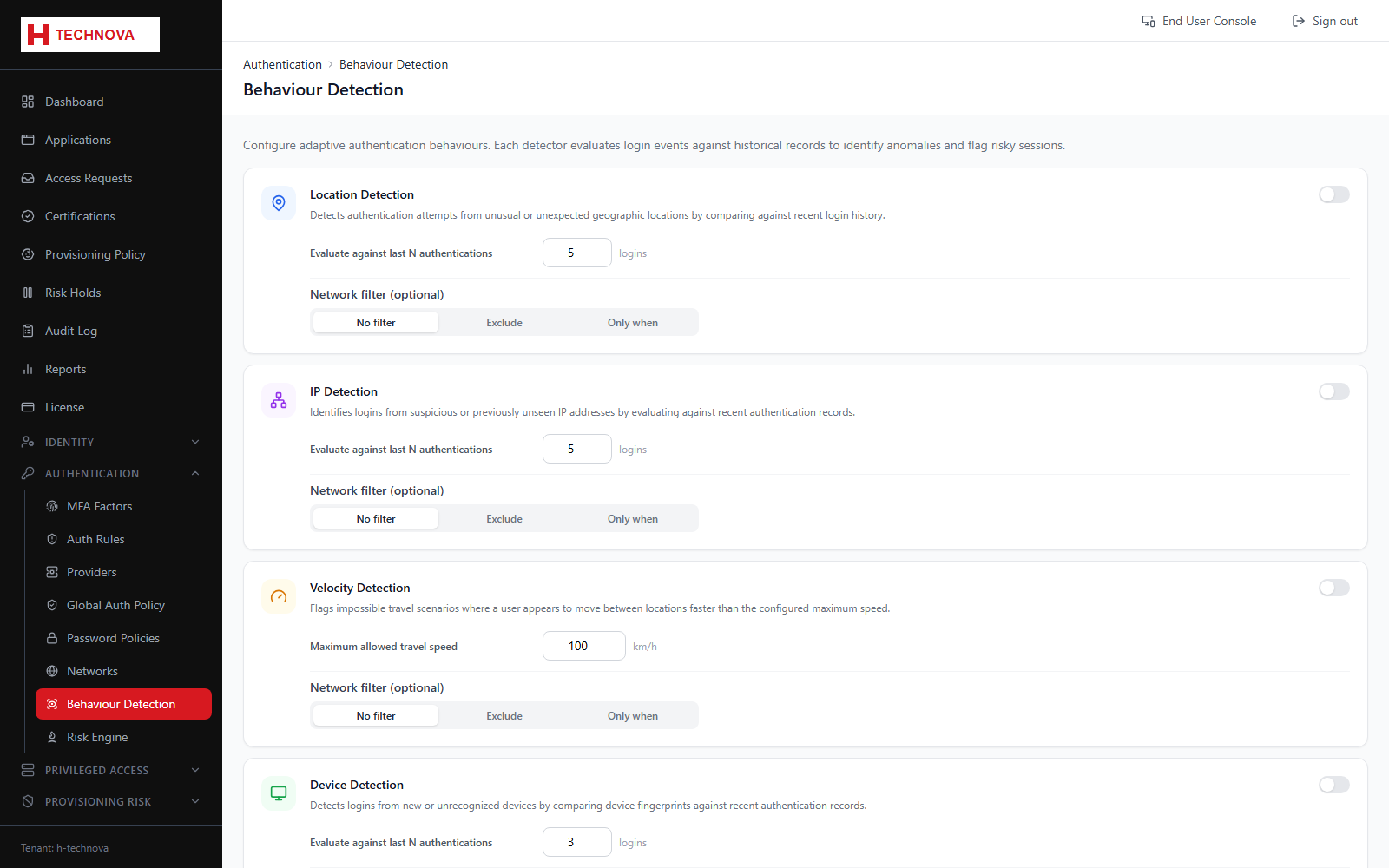
Task: Select Only when filter for IP Detection
Action: [633, 518]
